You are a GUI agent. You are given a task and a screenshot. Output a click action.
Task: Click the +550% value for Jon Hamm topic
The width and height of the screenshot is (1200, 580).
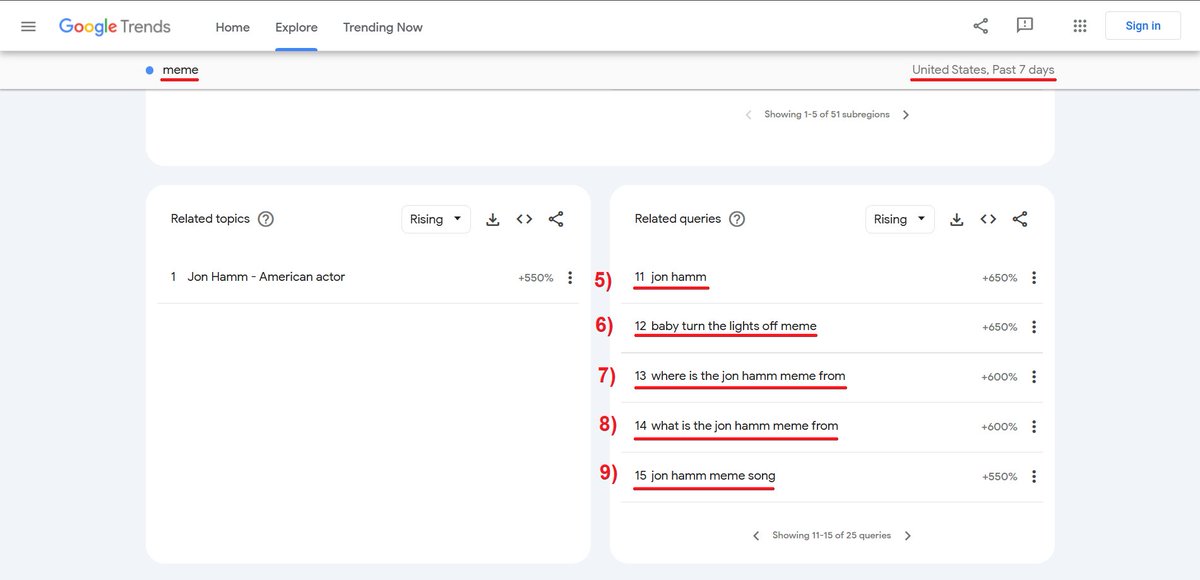535,278
